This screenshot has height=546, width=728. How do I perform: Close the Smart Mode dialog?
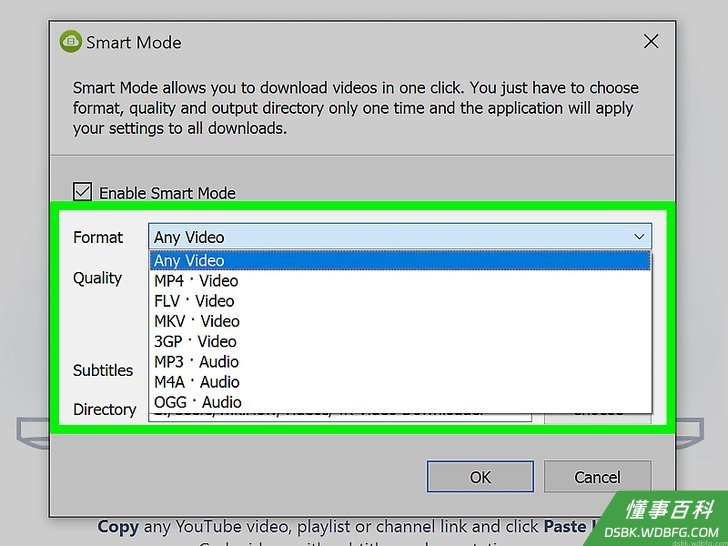point(651,42)
